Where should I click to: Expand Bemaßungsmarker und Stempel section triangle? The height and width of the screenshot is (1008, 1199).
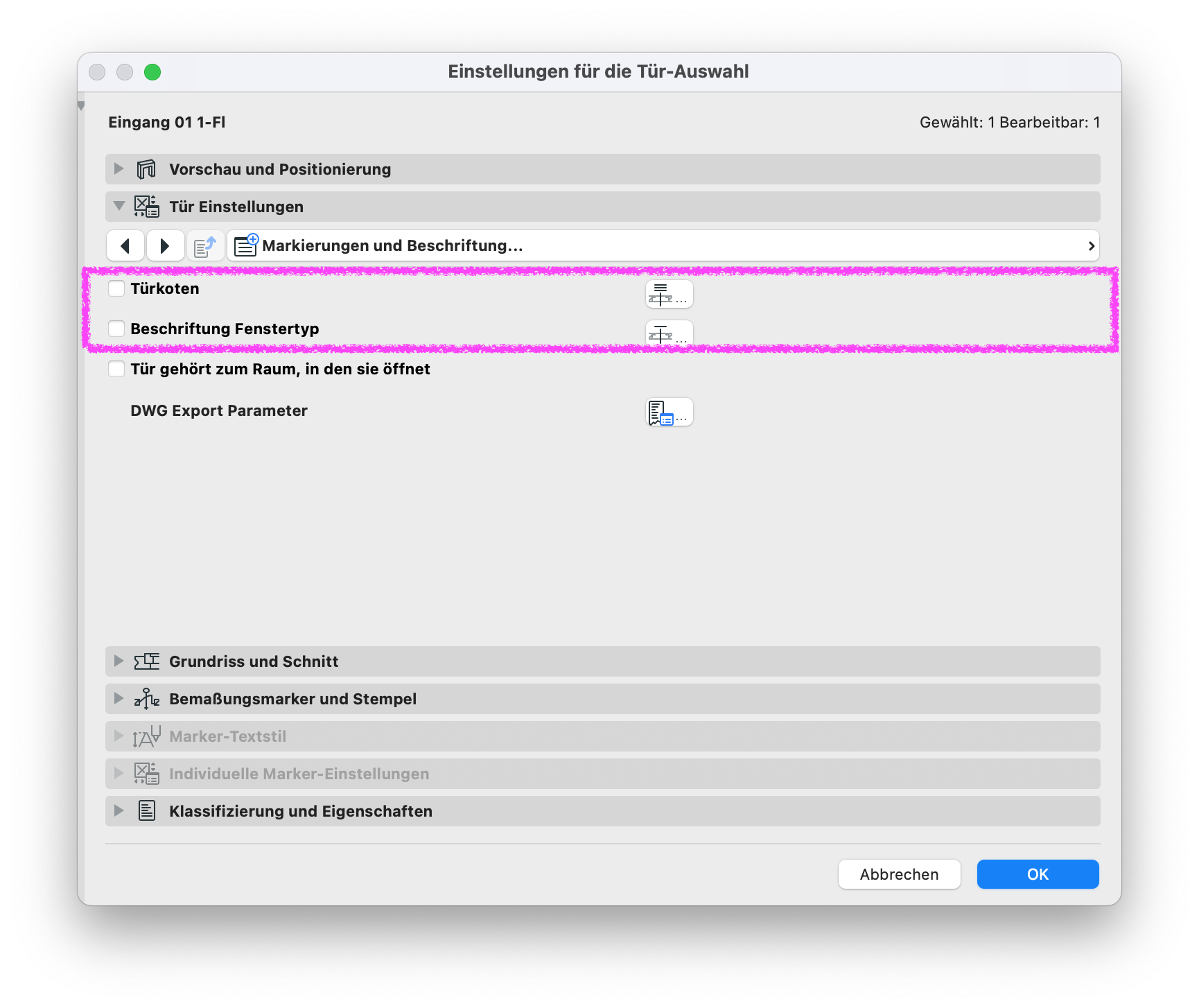coord(119,698)
